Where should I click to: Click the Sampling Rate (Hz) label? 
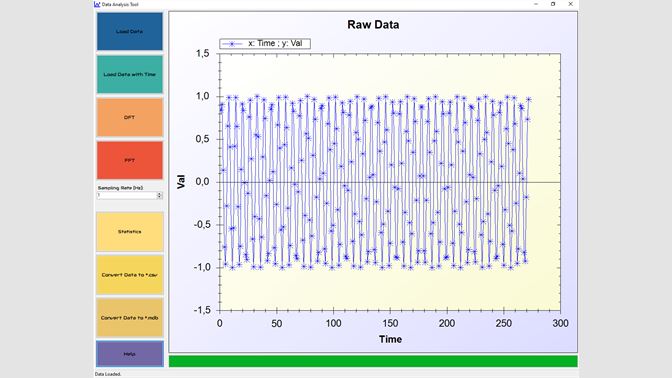pos(120,188)
